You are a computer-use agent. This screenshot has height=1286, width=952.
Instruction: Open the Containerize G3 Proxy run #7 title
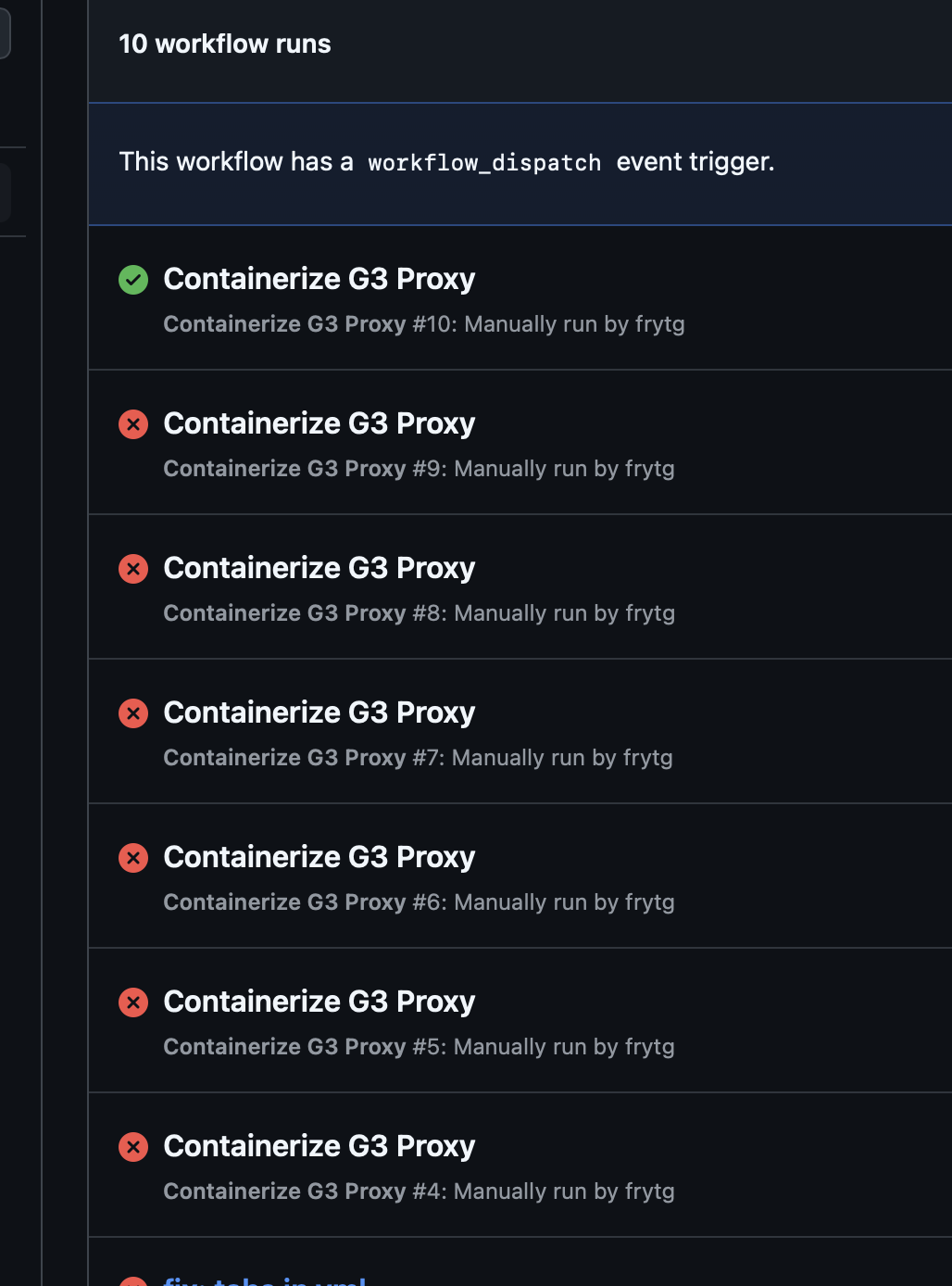tap(319, 712)
